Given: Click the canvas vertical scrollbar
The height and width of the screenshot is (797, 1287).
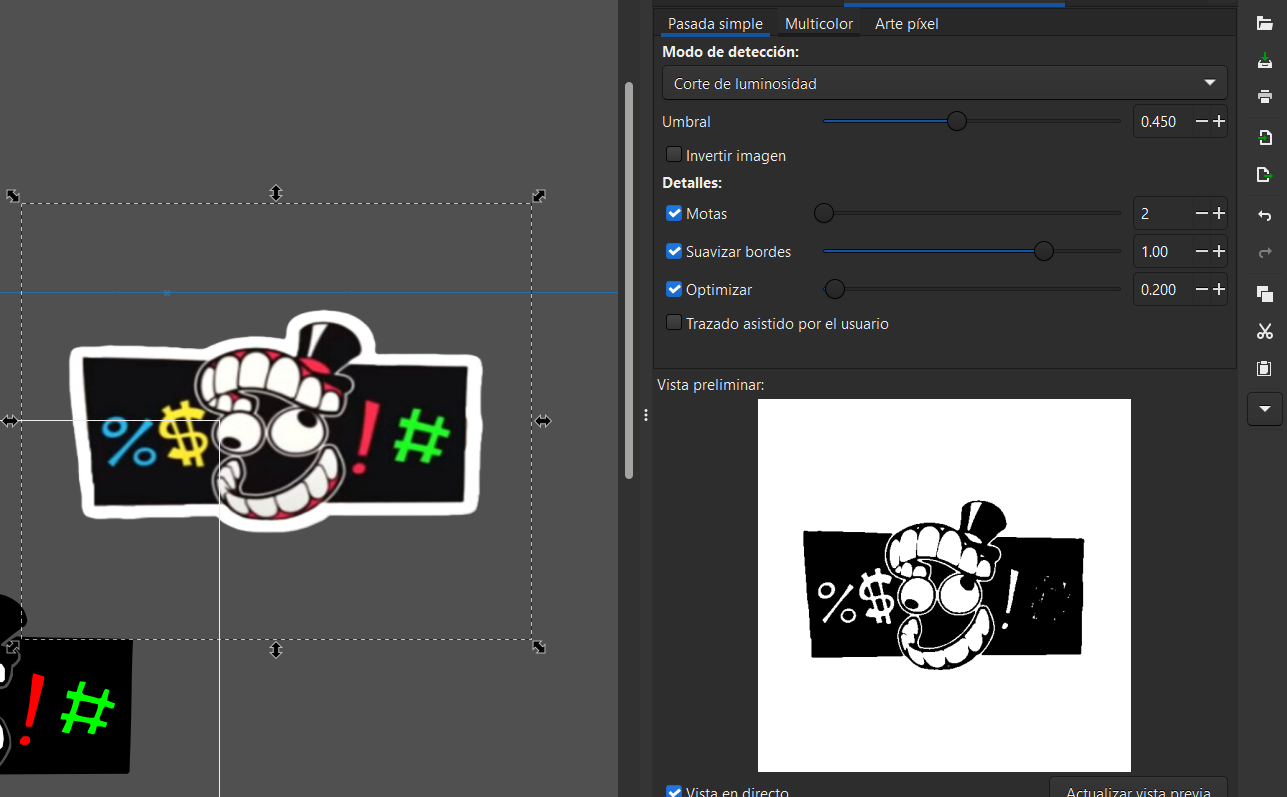Looking at the screenshot, I should (629, 280).
